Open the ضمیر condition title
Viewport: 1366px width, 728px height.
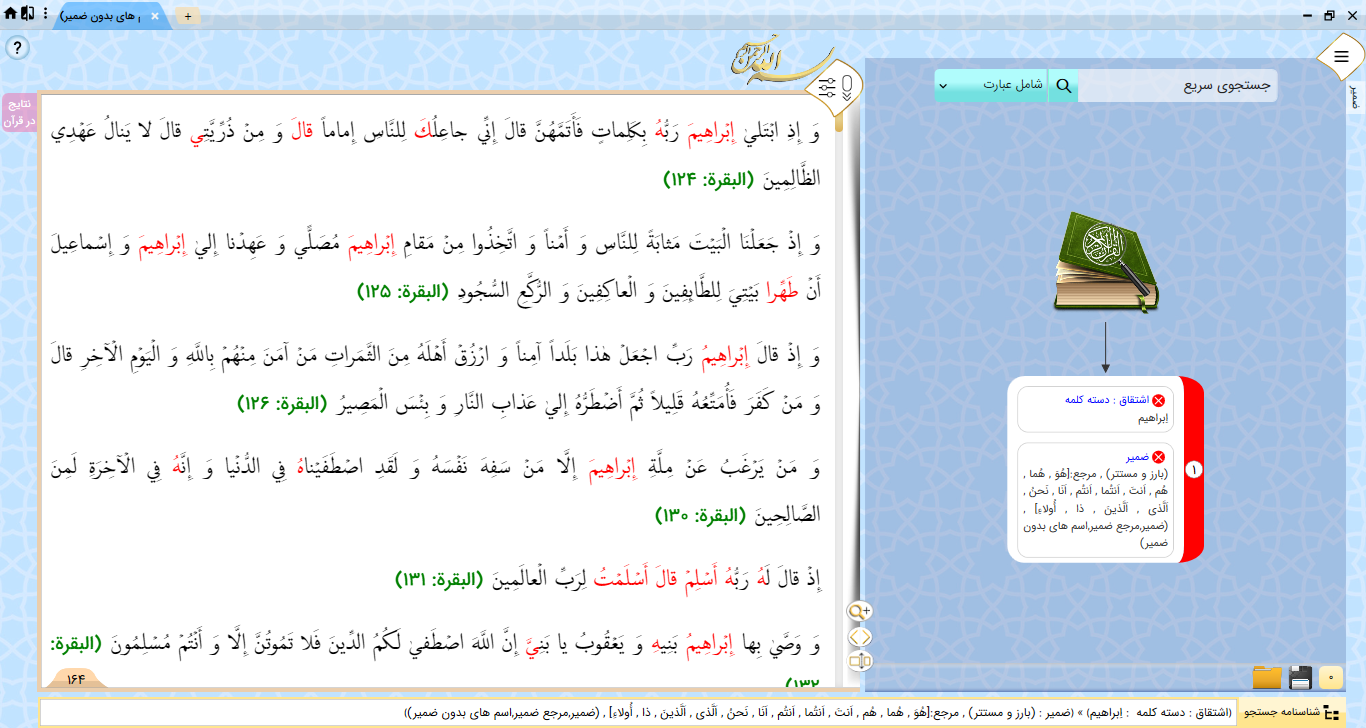point(1137,457)
